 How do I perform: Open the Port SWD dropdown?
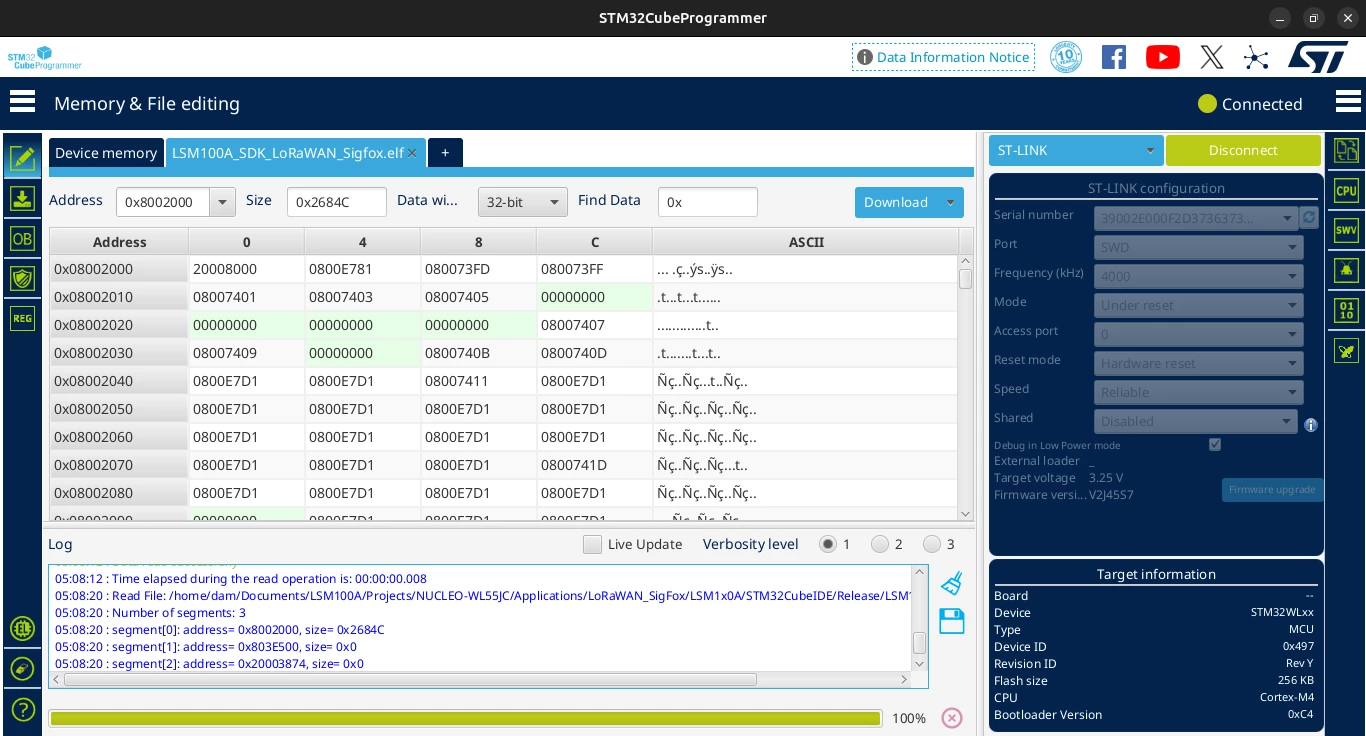[x=1198, y=247]
